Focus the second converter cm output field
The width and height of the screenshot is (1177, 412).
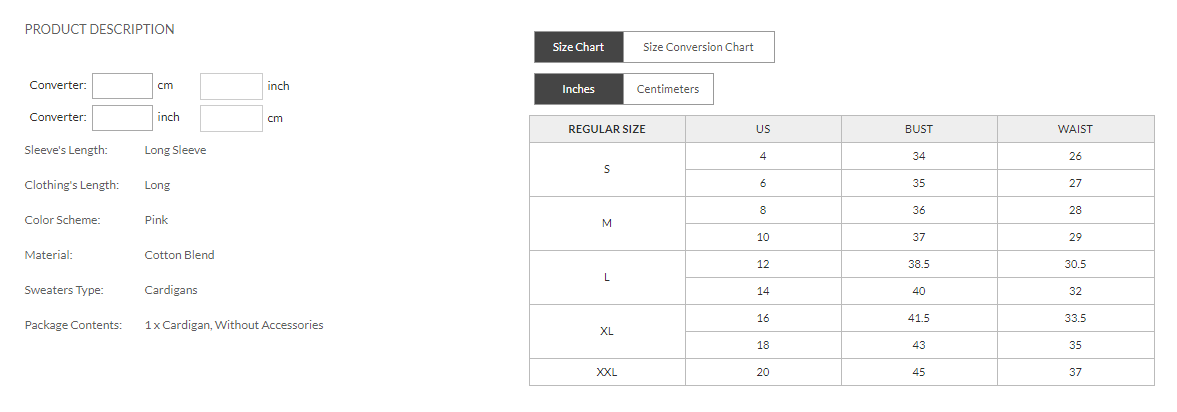231,118
